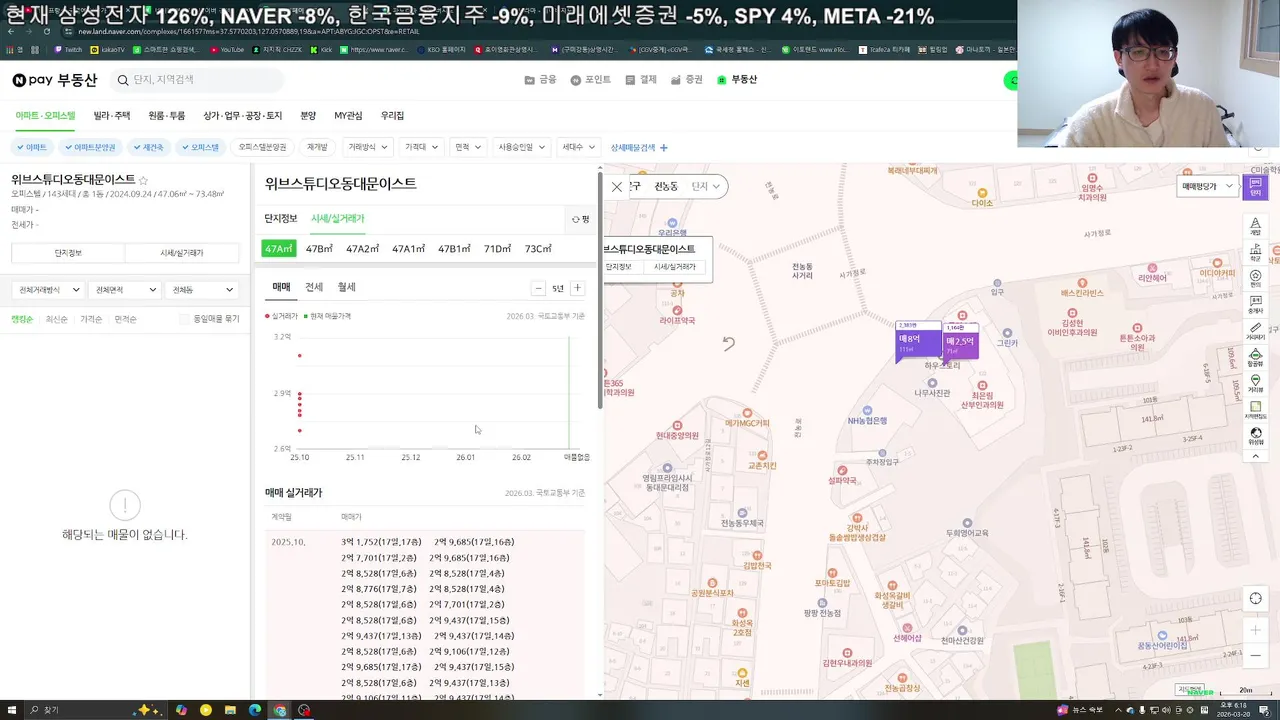The image size is (1280, 720).
Task: Open the 전체면적 dropdown
Action: coord(126,290)
